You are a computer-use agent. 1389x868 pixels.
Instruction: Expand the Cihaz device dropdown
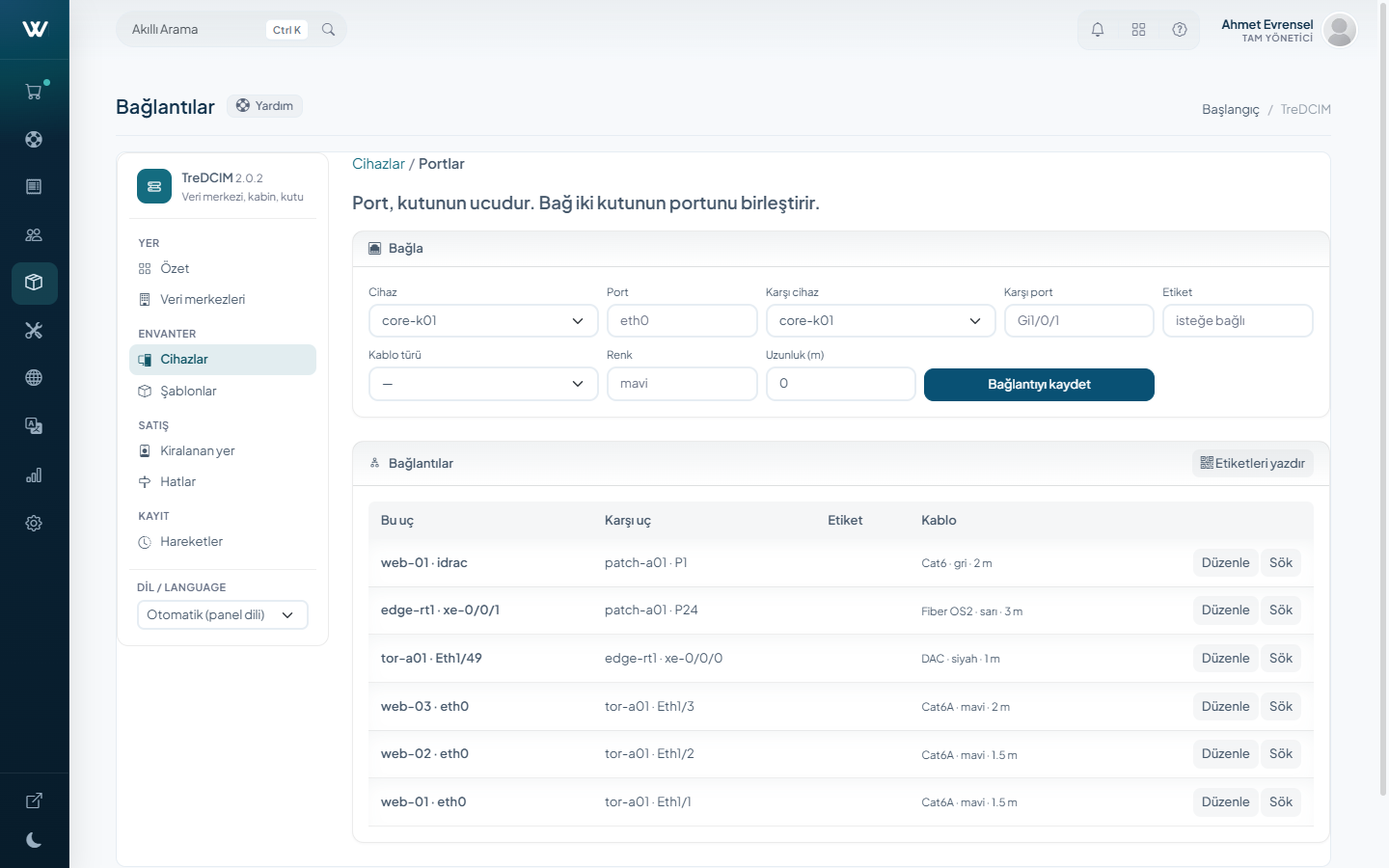[x=483, y=321]
